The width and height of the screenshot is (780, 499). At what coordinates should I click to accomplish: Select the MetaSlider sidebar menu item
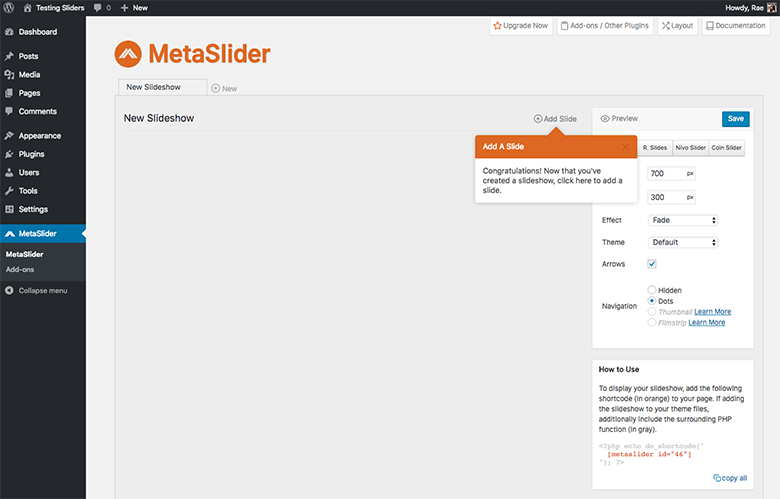pos(43,233)
